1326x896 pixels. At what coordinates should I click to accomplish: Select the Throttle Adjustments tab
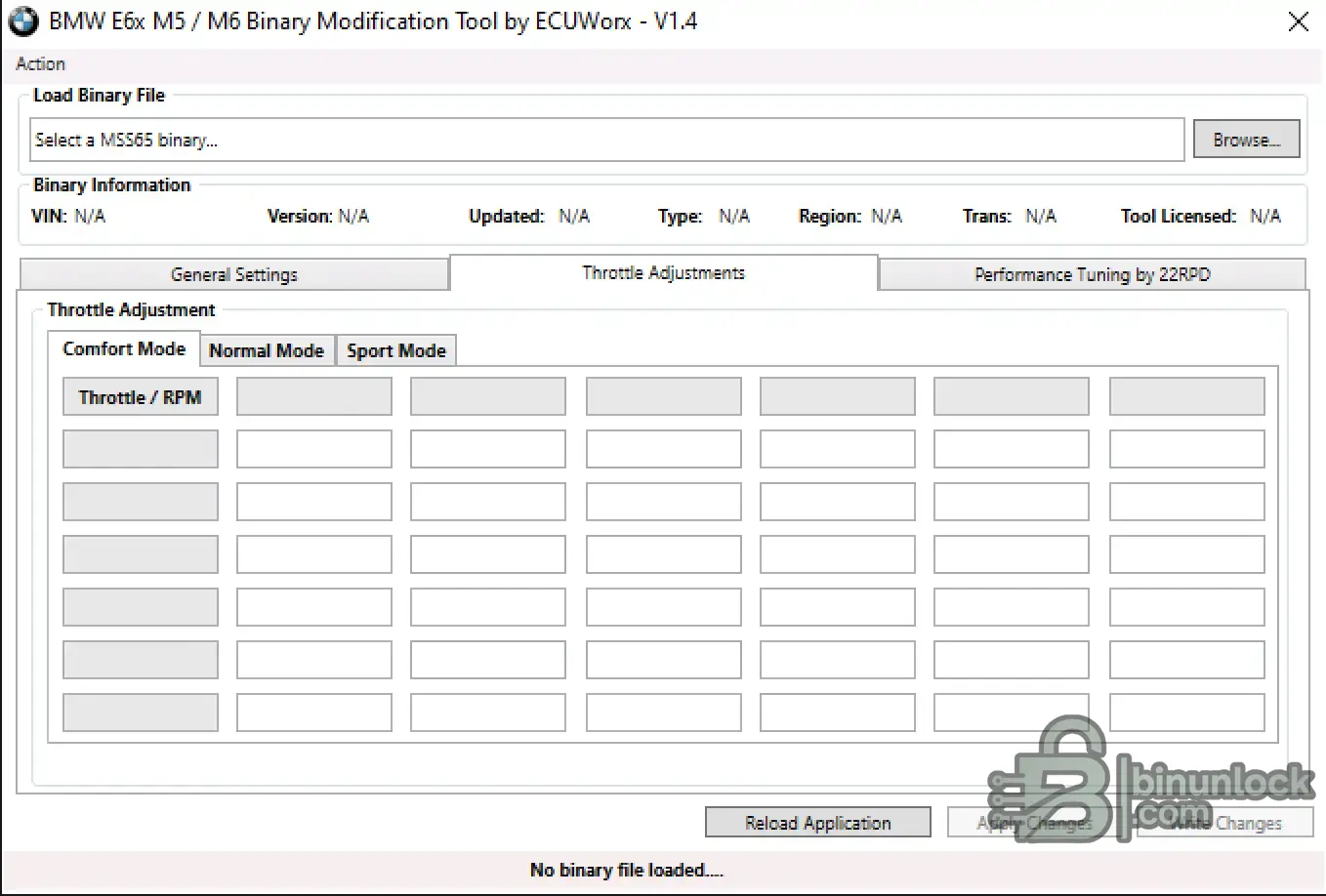tap(664, 272)
